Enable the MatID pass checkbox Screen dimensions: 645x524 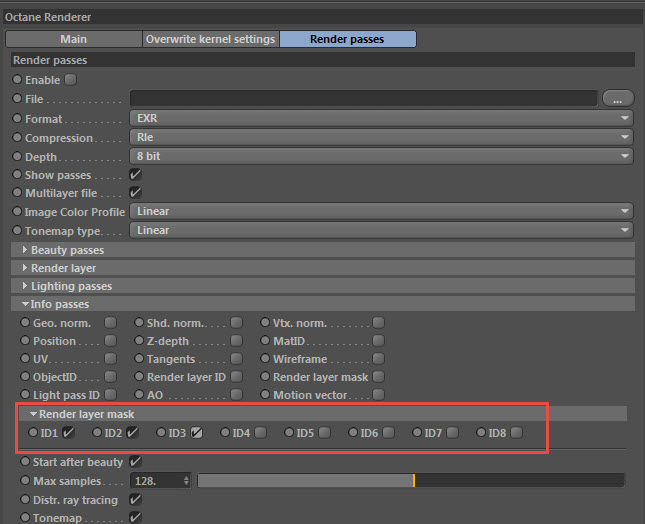[x=378, y=341]
